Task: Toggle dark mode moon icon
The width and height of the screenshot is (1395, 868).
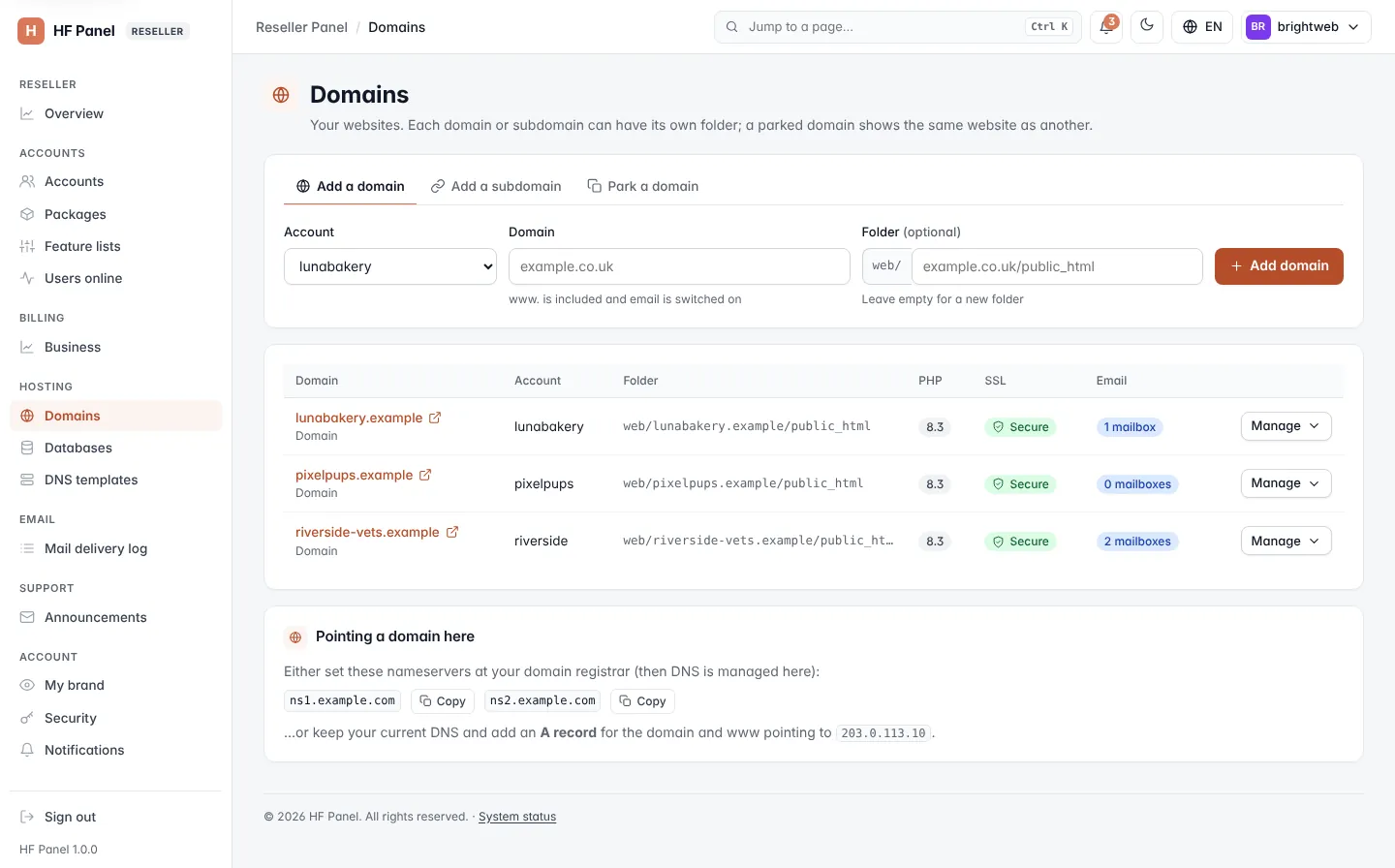Action: tap(1147, 27)
